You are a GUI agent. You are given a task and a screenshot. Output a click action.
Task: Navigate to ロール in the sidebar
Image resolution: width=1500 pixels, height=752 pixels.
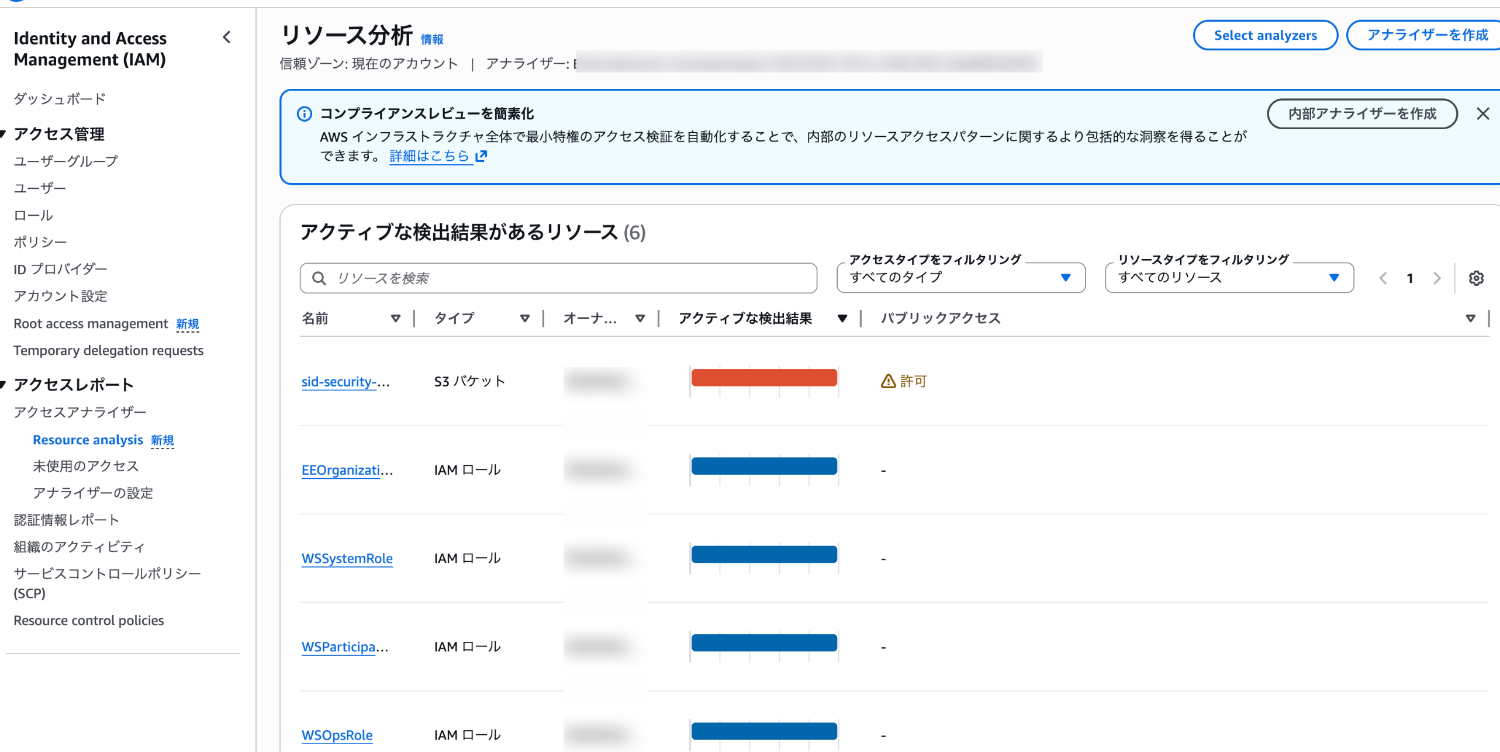[33, 215]
